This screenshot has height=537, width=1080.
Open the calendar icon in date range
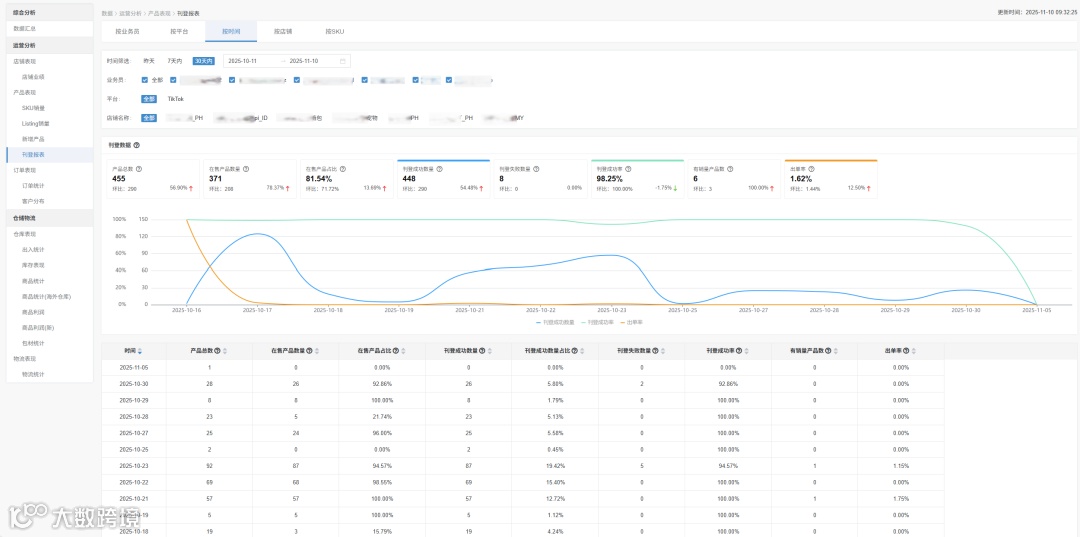342,61
